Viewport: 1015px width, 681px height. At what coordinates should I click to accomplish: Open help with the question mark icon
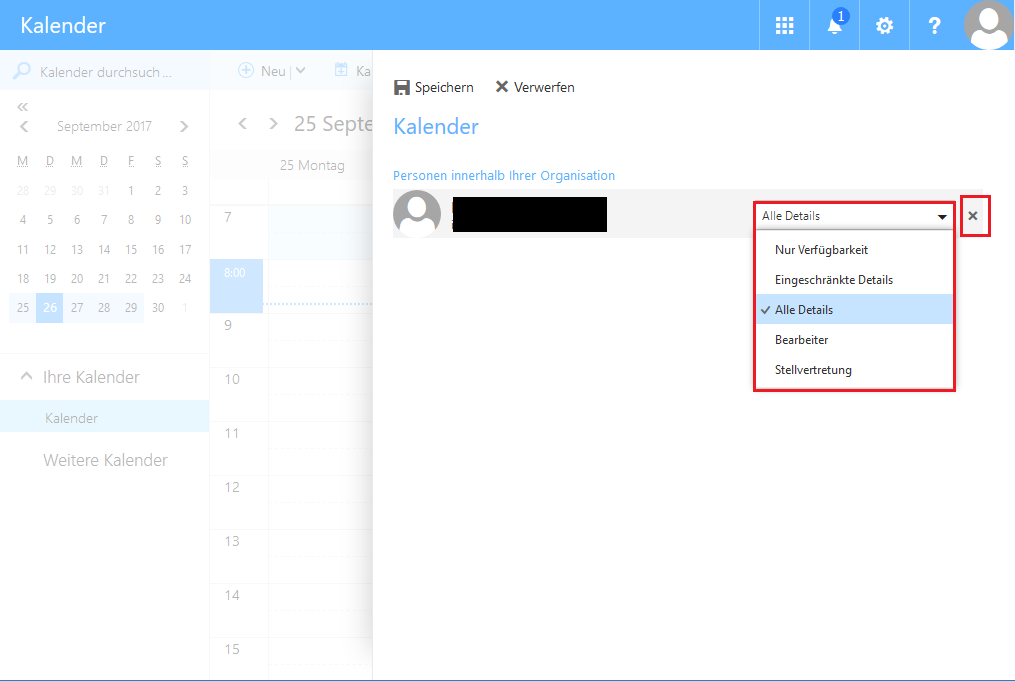click(x=934, y=25)
